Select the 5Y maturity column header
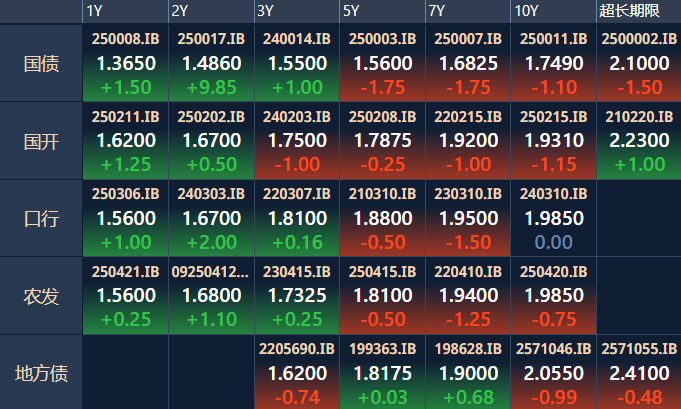The height and width of the screenshot is (409, 681). [351, 11]
